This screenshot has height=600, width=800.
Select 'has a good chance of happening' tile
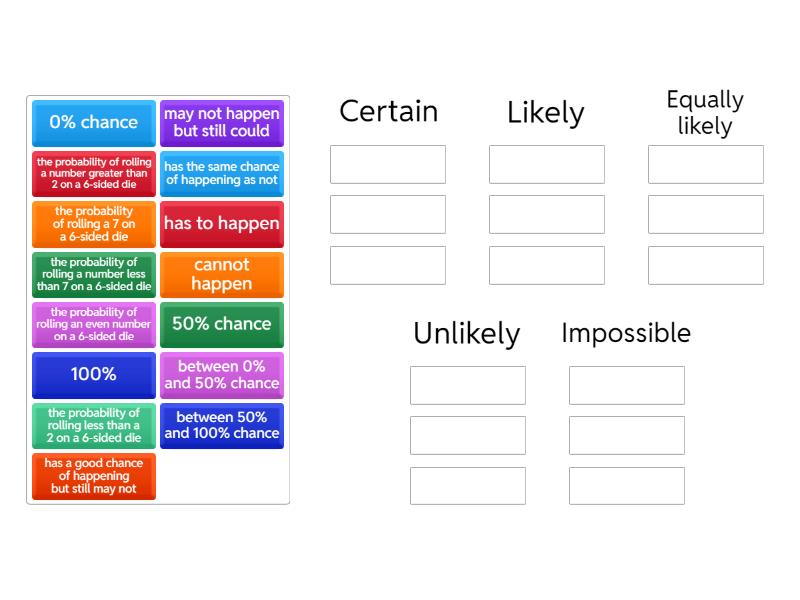pos(94,476)
